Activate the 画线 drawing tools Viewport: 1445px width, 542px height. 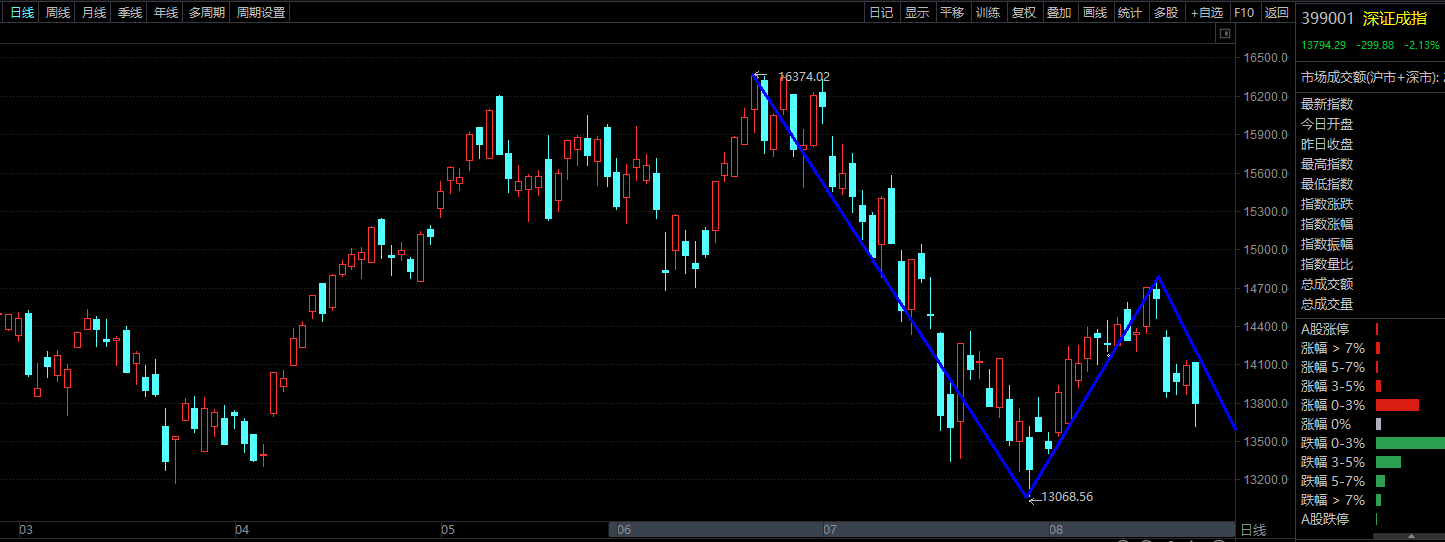pyautogui.click(x=1095, y=13)
